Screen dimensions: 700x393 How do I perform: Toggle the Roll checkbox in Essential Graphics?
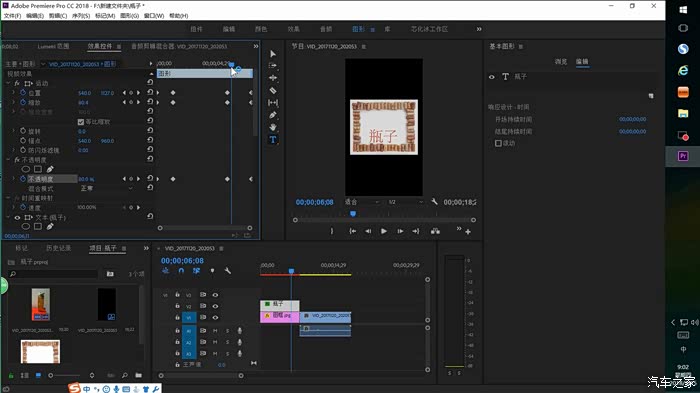pos(498,143)
